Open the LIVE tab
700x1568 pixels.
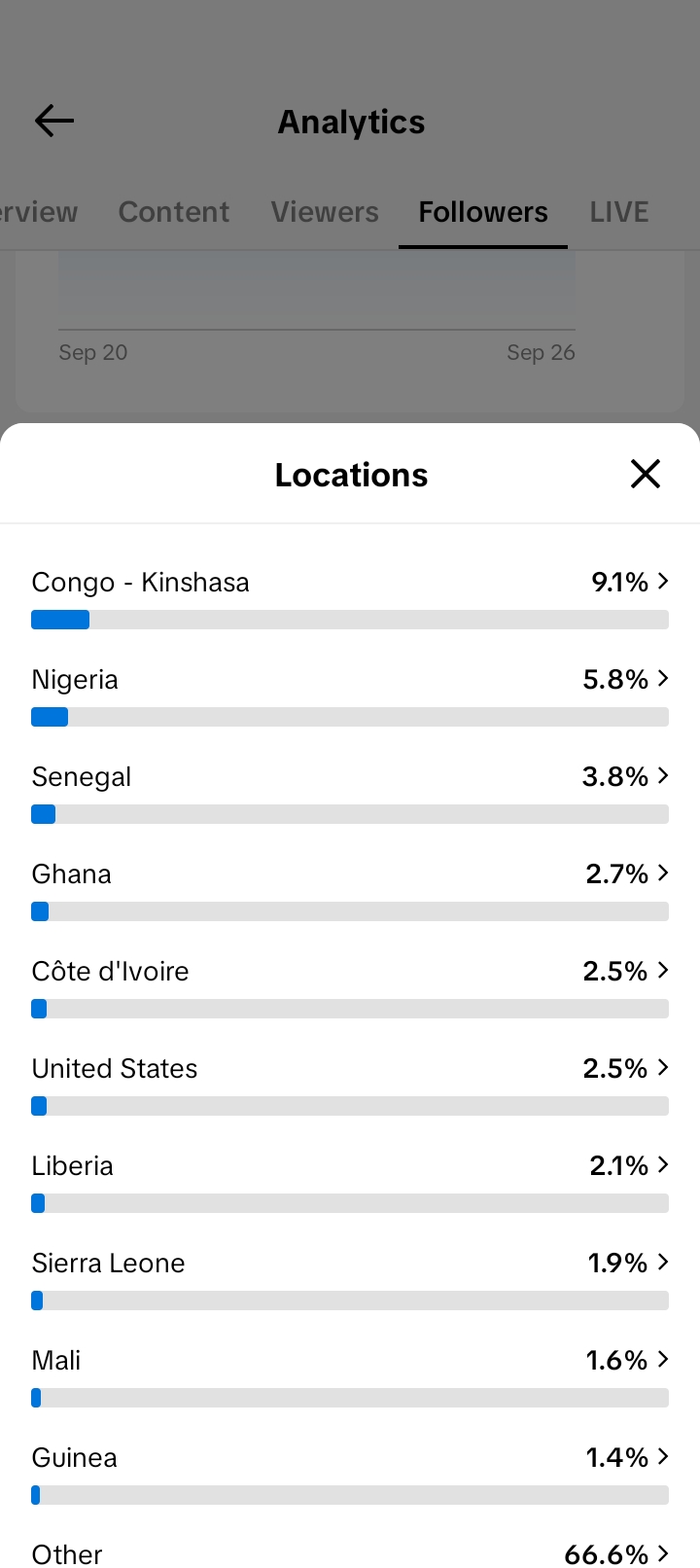(619, 212)
